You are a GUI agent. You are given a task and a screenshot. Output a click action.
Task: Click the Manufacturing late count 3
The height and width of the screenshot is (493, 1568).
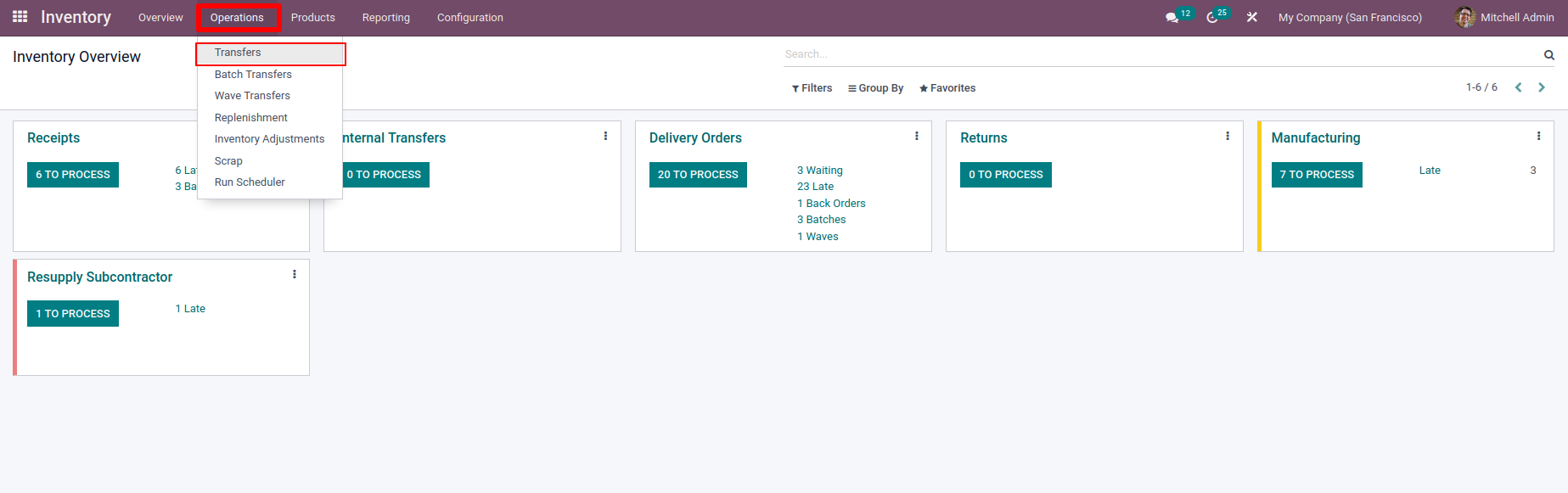coord(1533,171)
